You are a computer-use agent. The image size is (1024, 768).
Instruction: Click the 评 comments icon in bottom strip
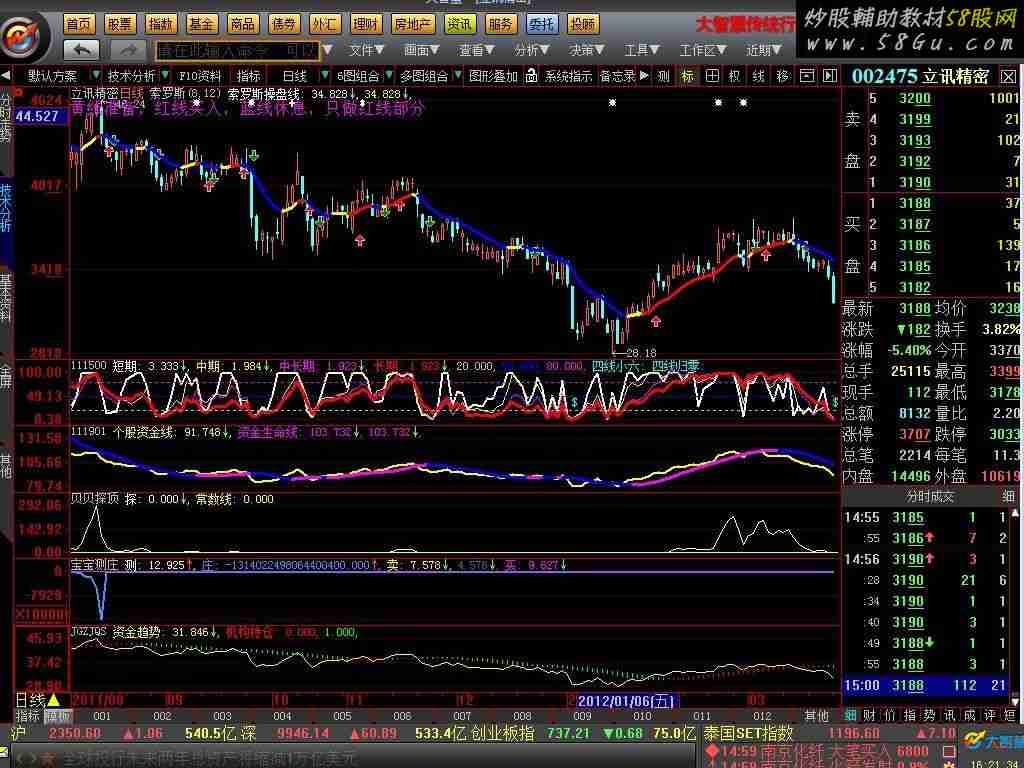pos(990,716)
